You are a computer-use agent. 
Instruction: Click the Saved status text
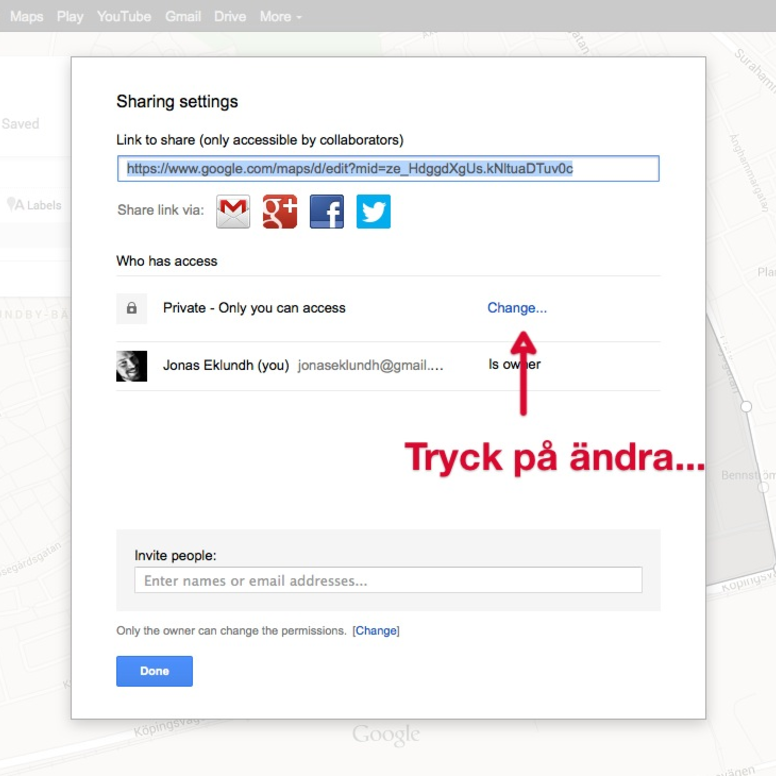[20, 124]
